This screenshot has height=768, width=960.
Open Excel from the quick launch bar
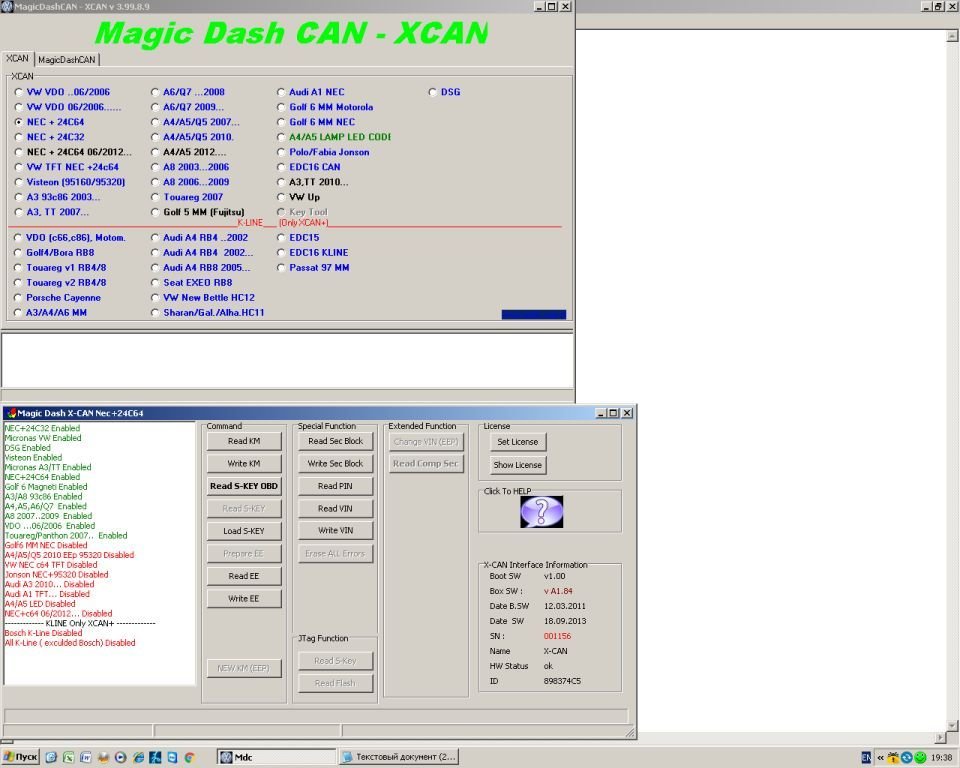coord(69,758)
